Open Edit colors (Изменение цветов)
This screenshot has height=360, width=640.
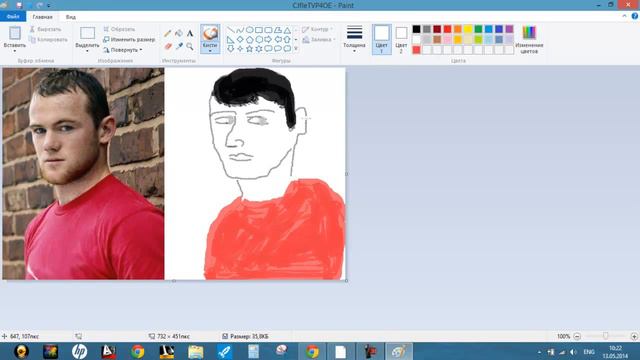(x=529, y=39)
